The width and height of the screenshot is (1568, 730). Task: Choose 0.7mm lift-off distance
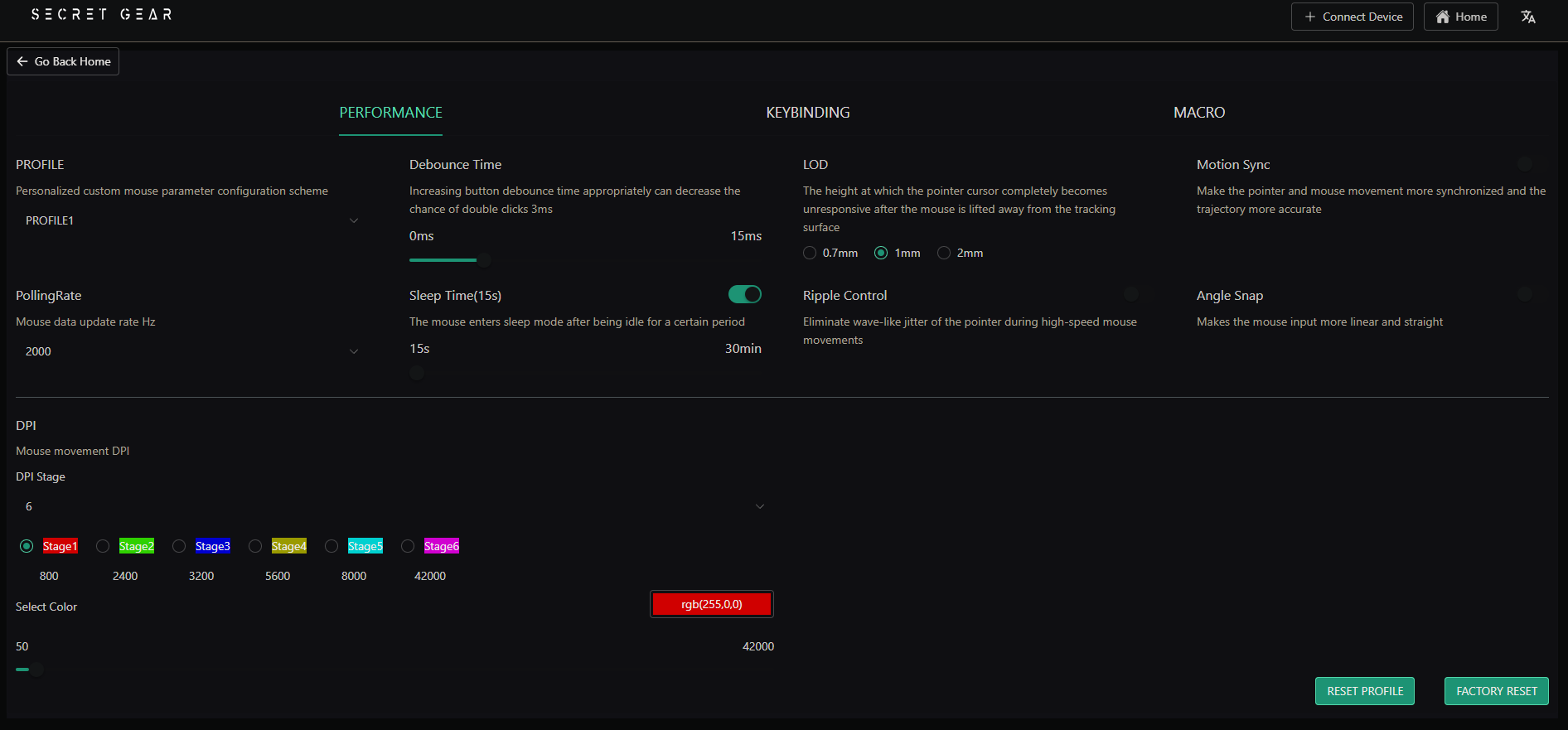(x=810, y=253)
